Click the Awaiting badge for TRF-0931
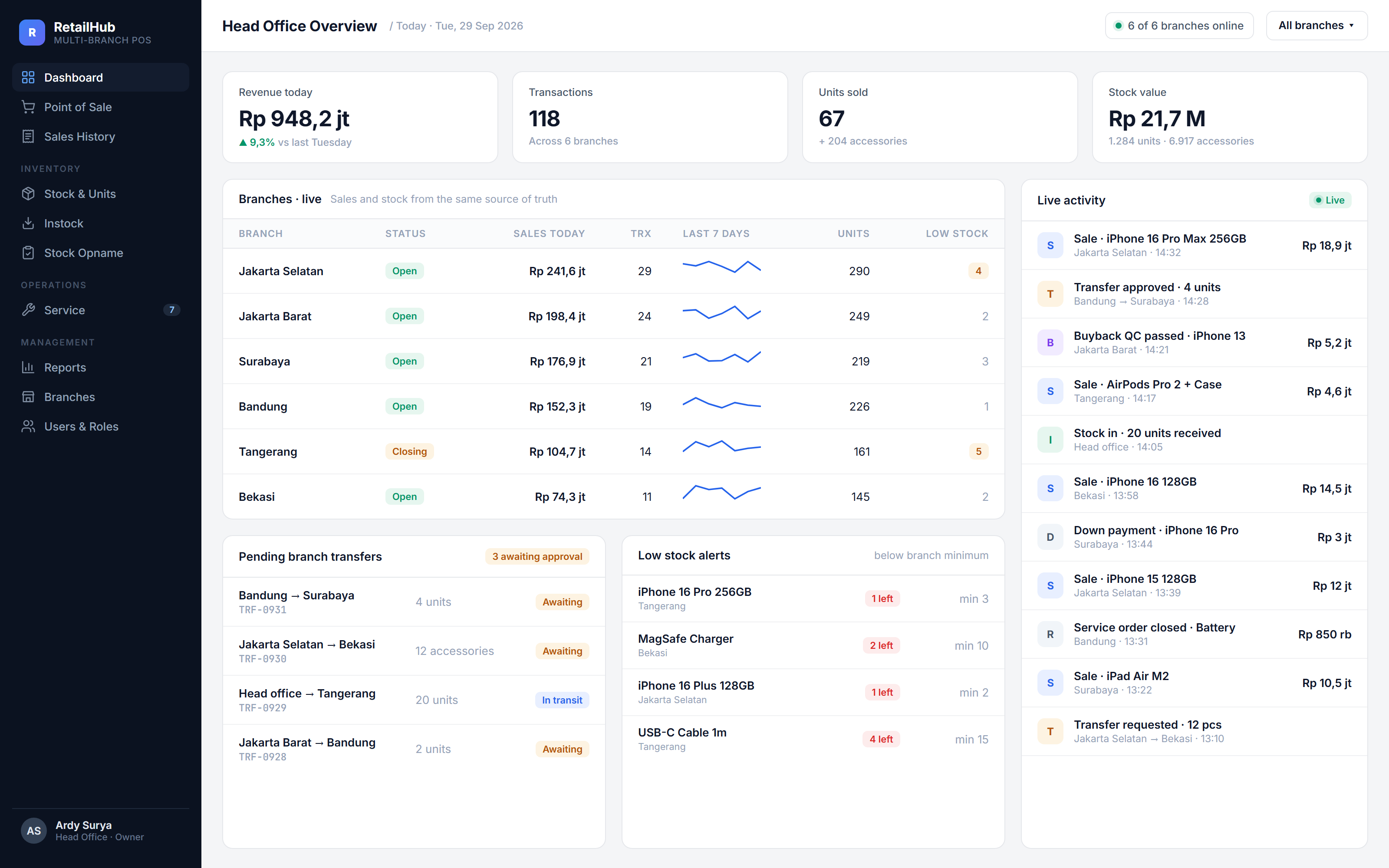Image resolution: width=1389 pixels, height=868 pixels. (x=562, y=602)
